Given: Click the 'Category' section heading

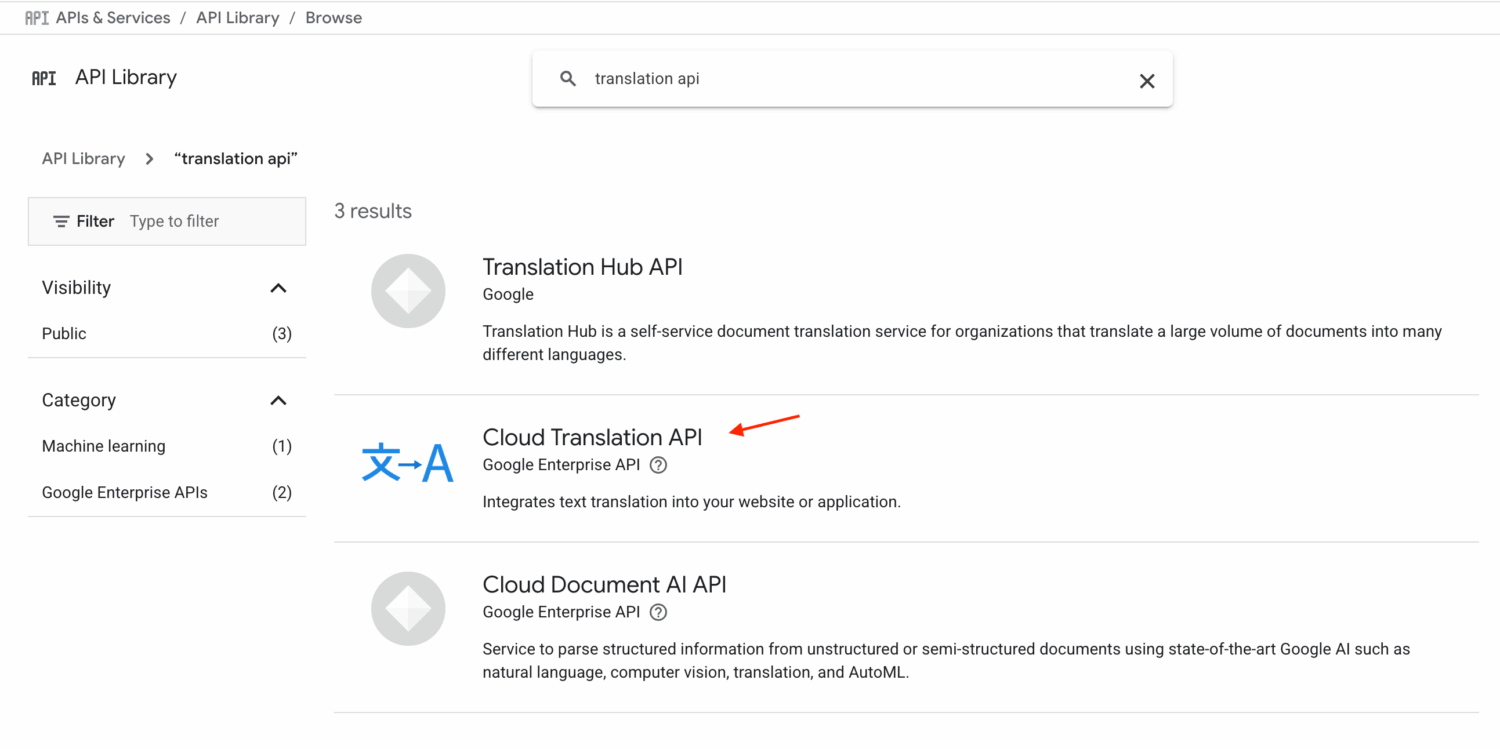Looking at the screenshot, I should click(79, 401).
